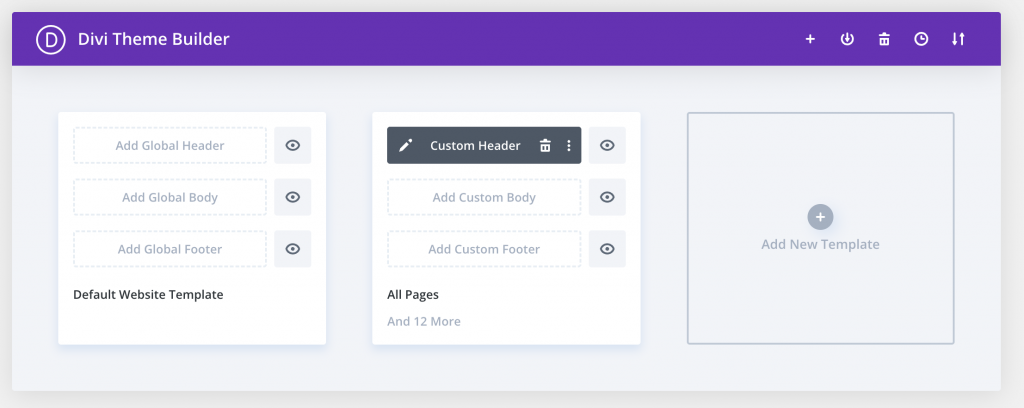
Task: Edit Custom Header with the pencil icon
Action: pyautogui.click(x=405, y=146)
